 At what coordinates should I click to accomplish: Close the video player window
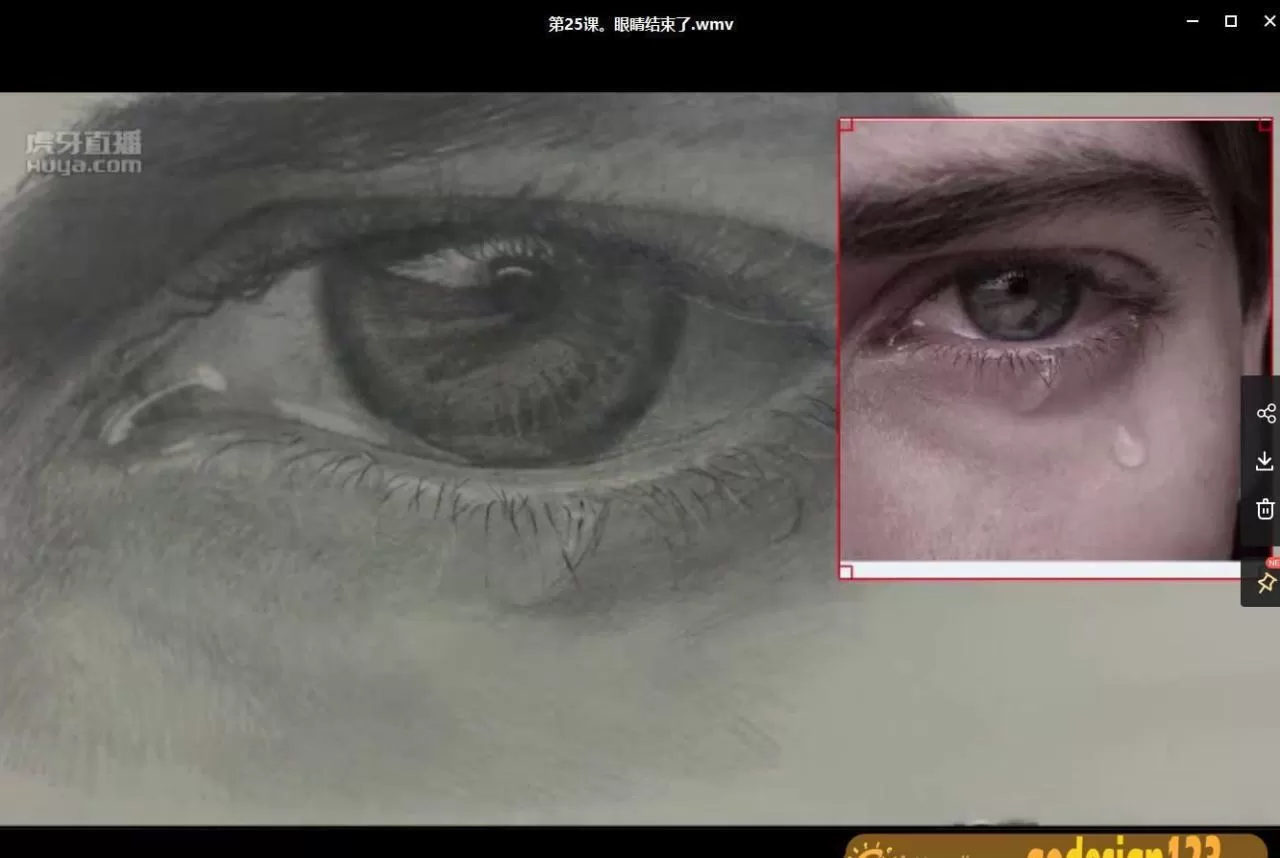coord(1269,21)
